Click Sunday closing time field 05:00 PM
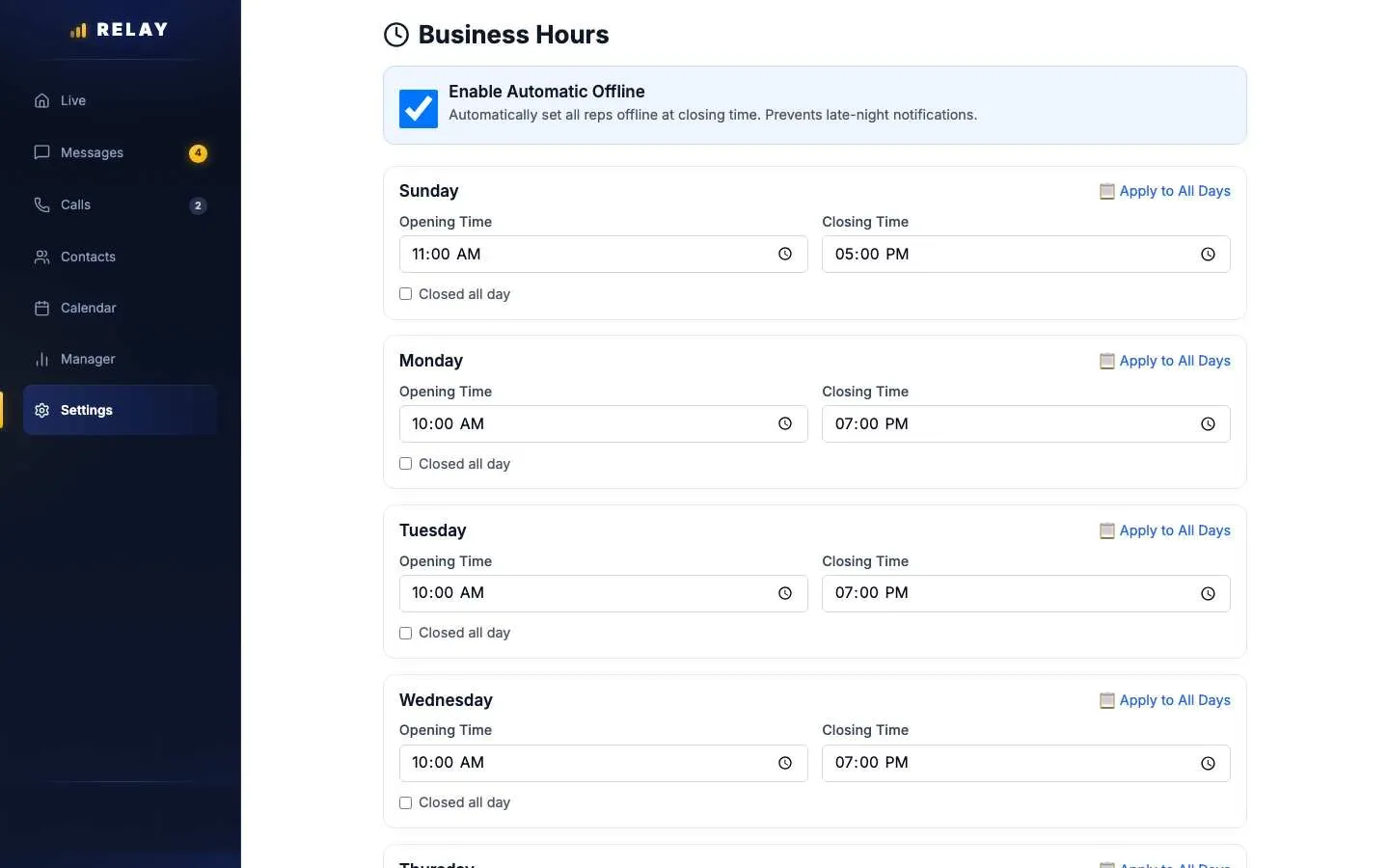1389x868 pixels. (1025, 254)
